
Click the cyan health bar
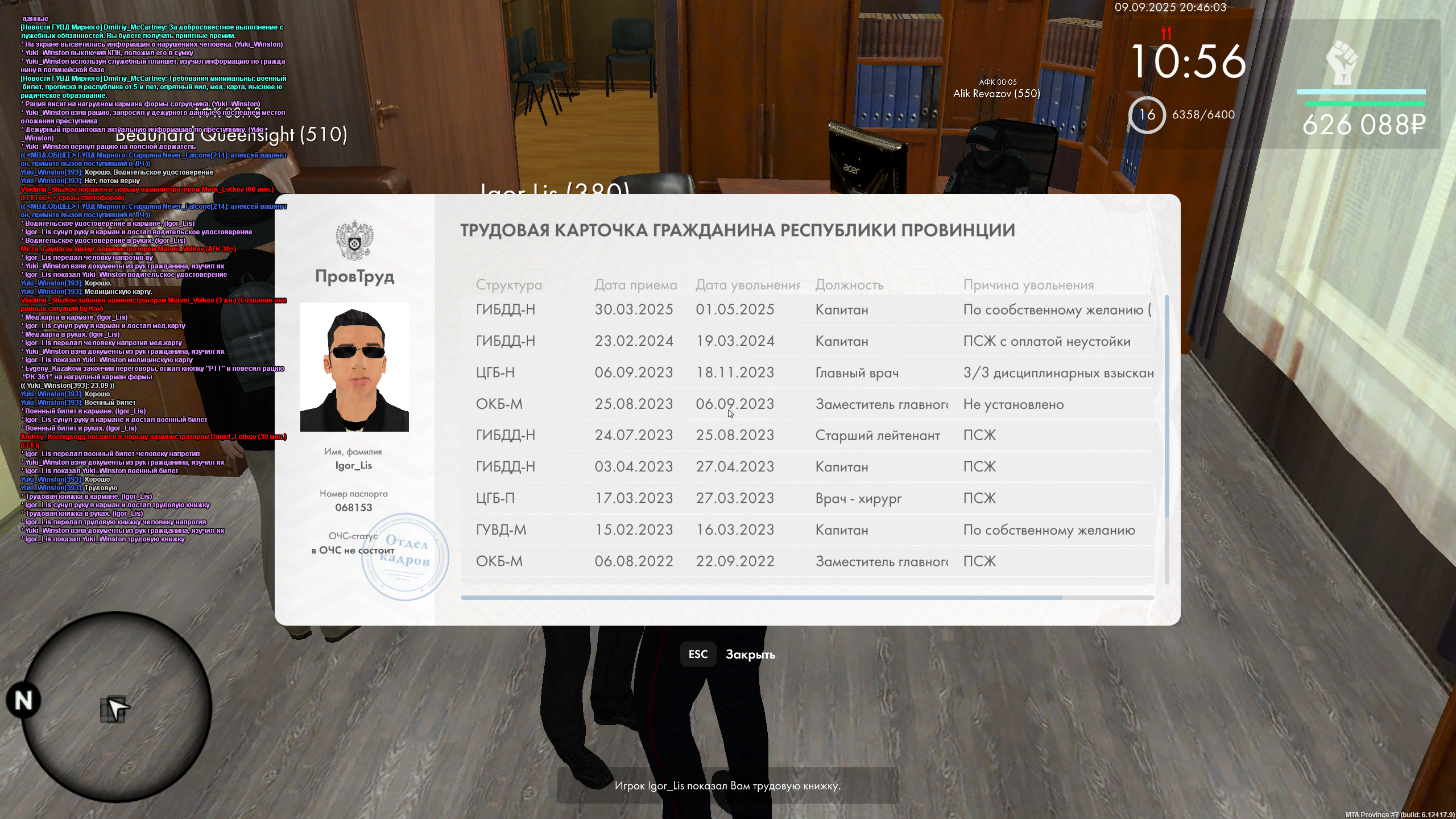1360,92
